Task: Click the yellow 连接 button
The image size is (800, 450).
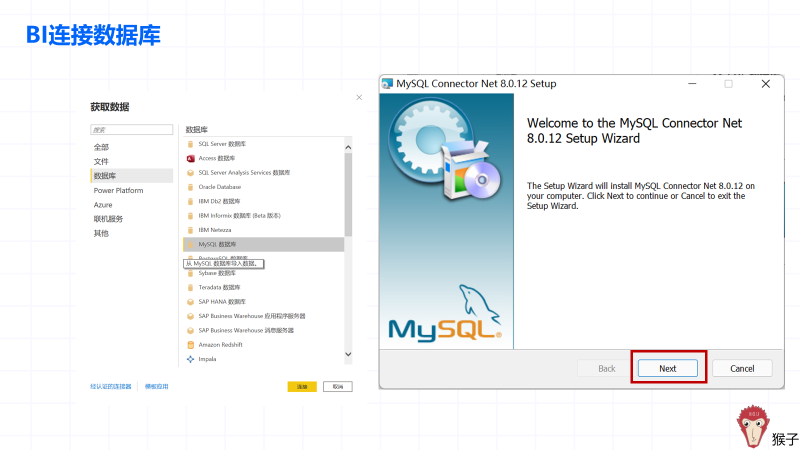Action: pyautogui.click(x=302, y=387)
